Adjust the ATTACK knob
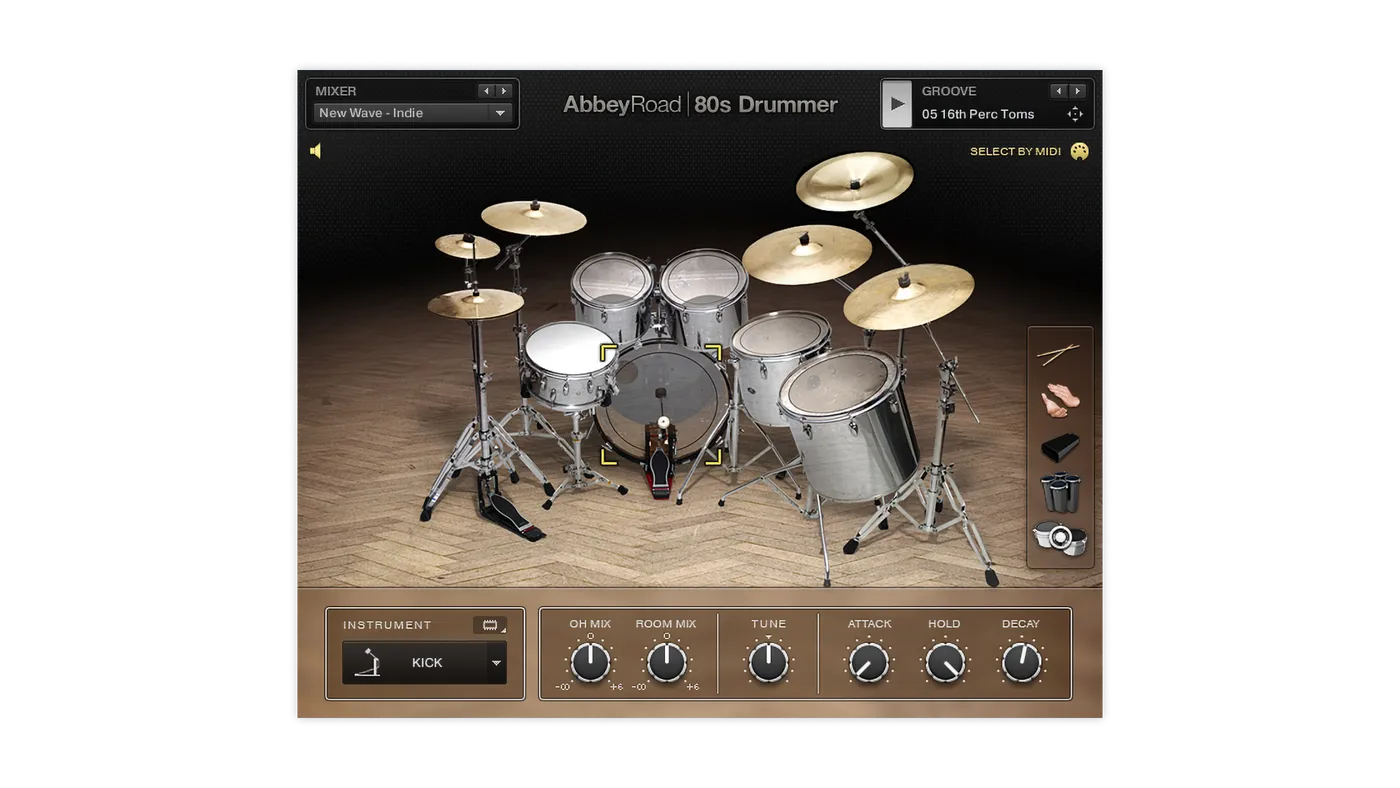The width and height of the screenshot is (1400, 788). 869,662
